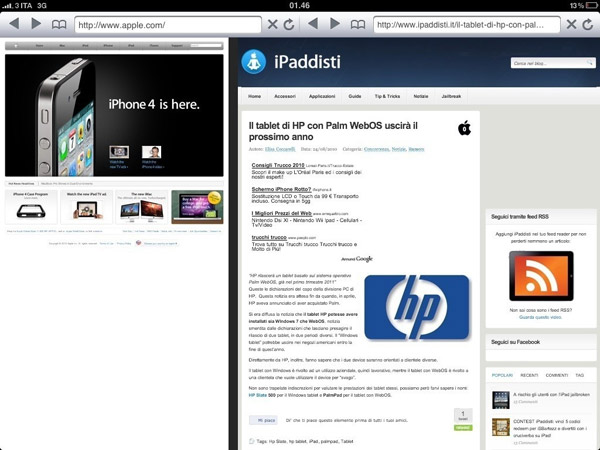Switch to the RECENTI tab
The height and width of the screenshot is (450, 600).
point(529,375)
